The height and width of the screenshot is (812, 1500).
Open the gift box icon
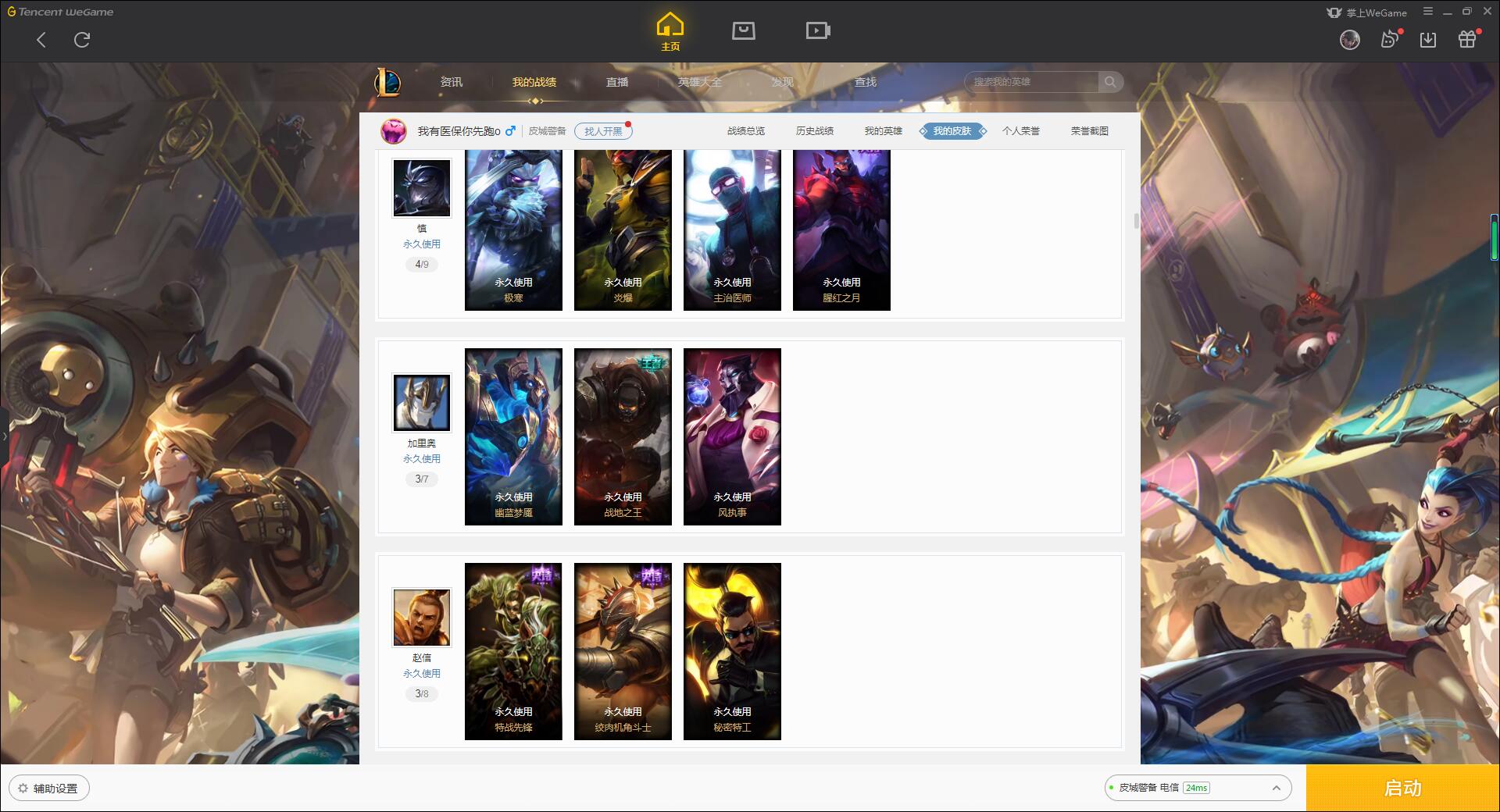click(x=1467, y=40)
